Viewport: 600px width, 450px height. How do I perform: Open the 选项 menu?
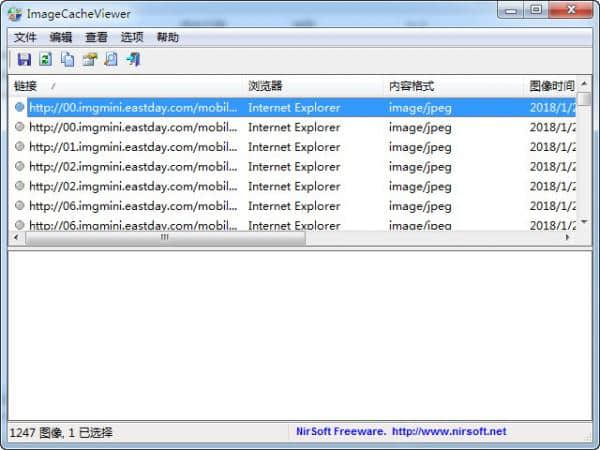click(132, 38)
